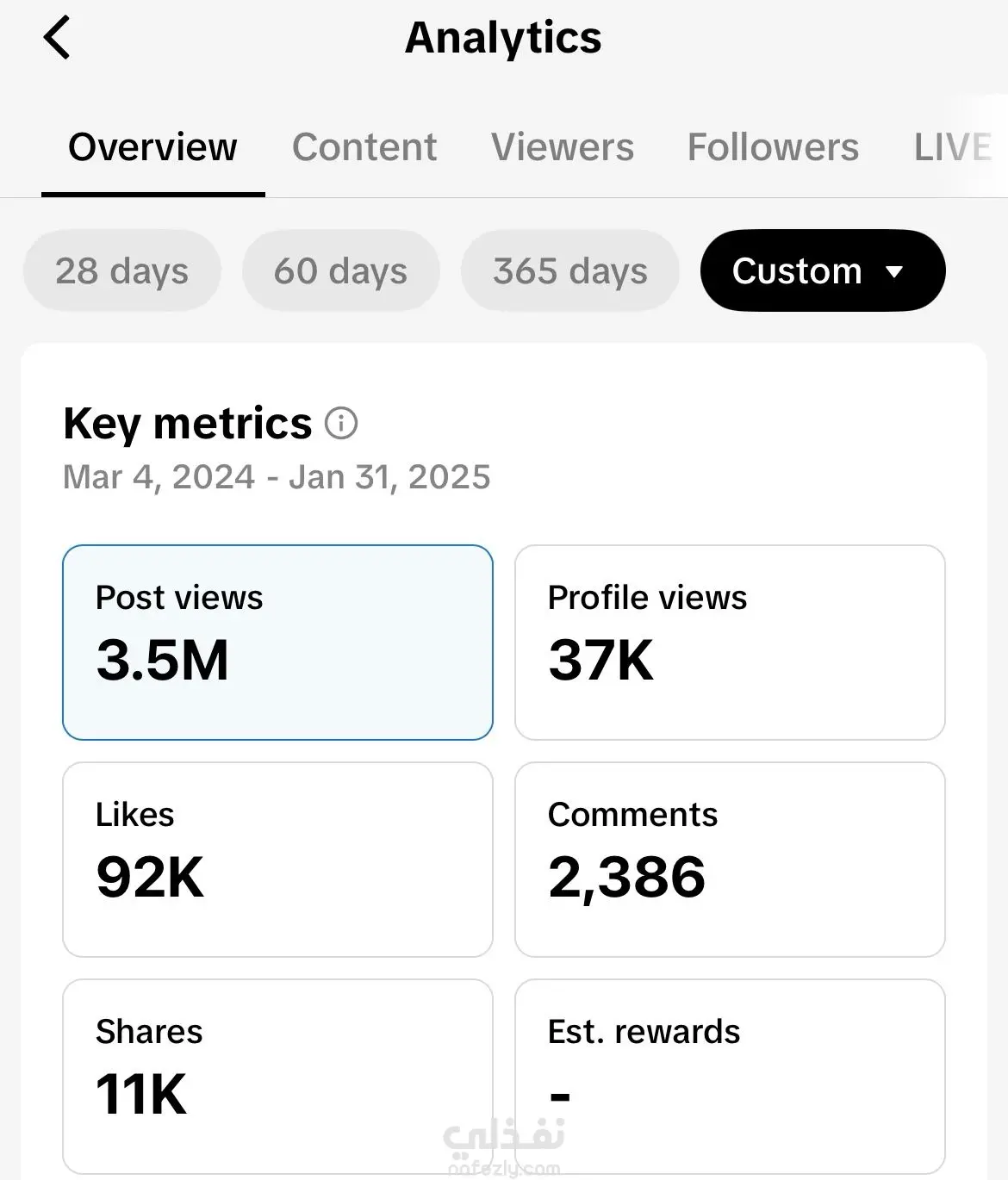Image resolution: width=1008 pixels, height=1180 pixels.
Task: Go to the Followers tab
Action: point(773,147)
